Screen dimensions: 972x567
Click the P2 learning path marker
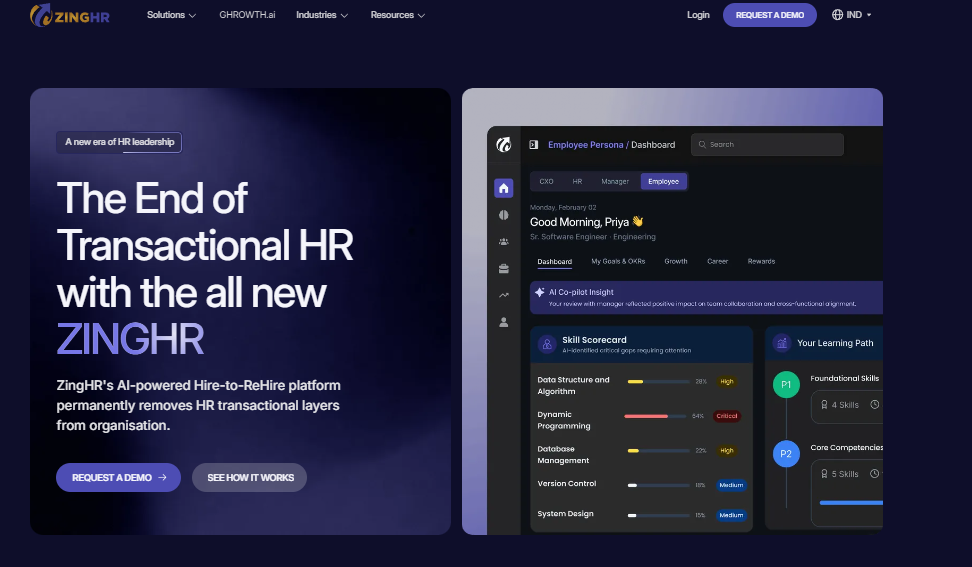coord(786,454)
